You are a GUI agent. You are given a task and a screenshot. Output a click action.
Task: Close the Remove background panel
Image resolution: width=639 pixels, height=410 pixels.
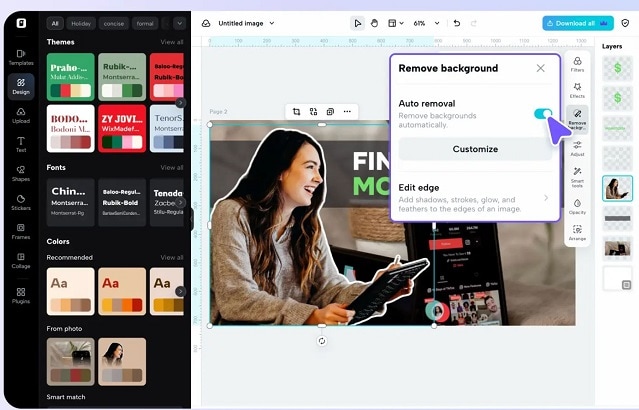pyautogui.click(x=540, y=68)
